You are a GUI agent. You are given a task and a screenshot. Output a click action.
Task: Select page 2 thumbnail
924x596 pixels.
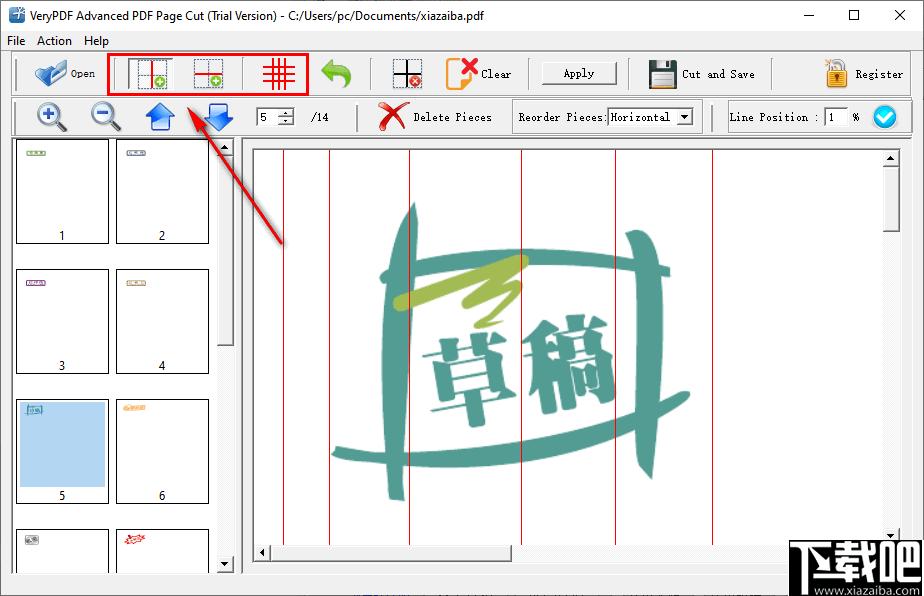click(x=163, y=191)
